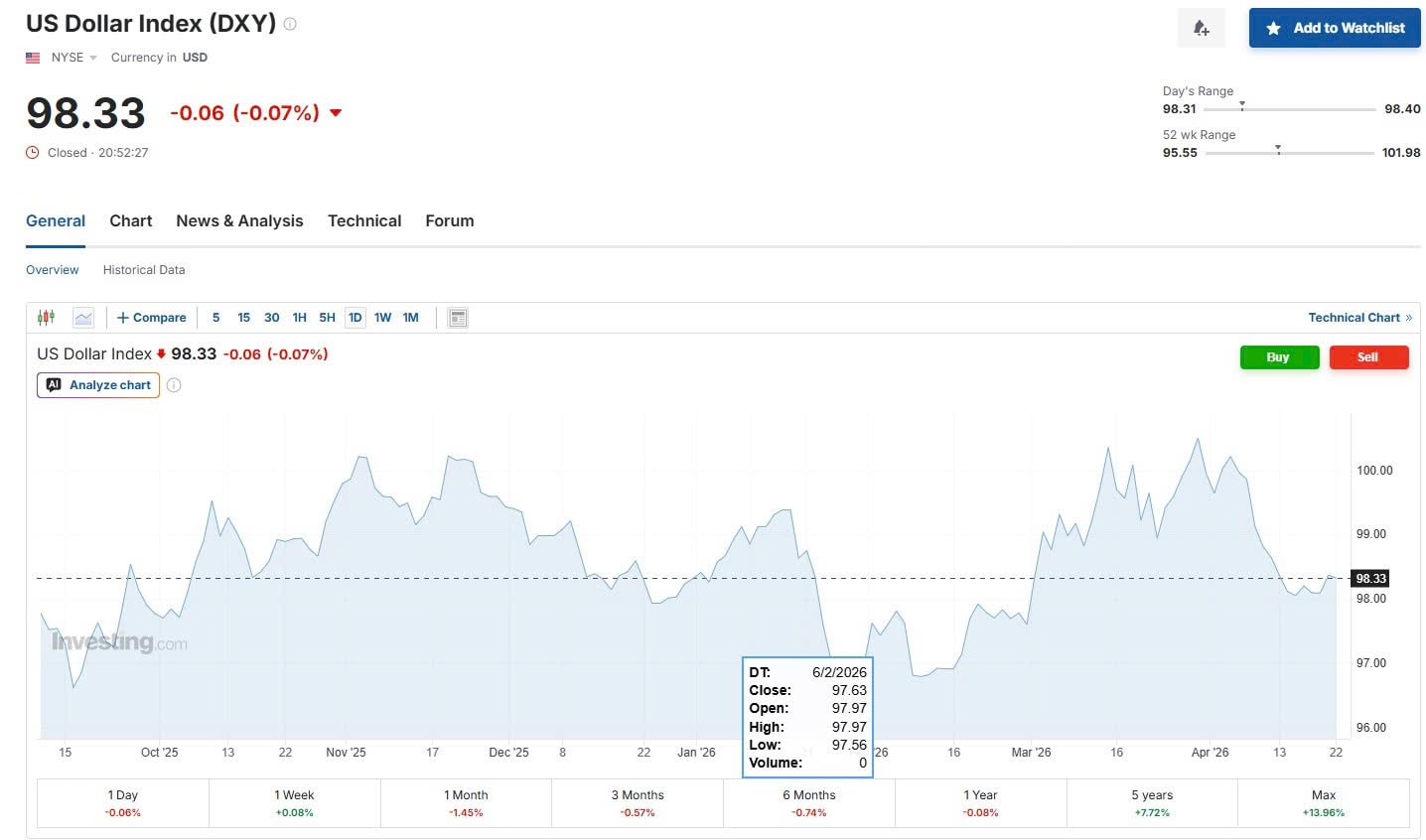Screen dimensions: 1426x840
Task: Click the create alert bell icon
Action: (x=1201, y=29)
